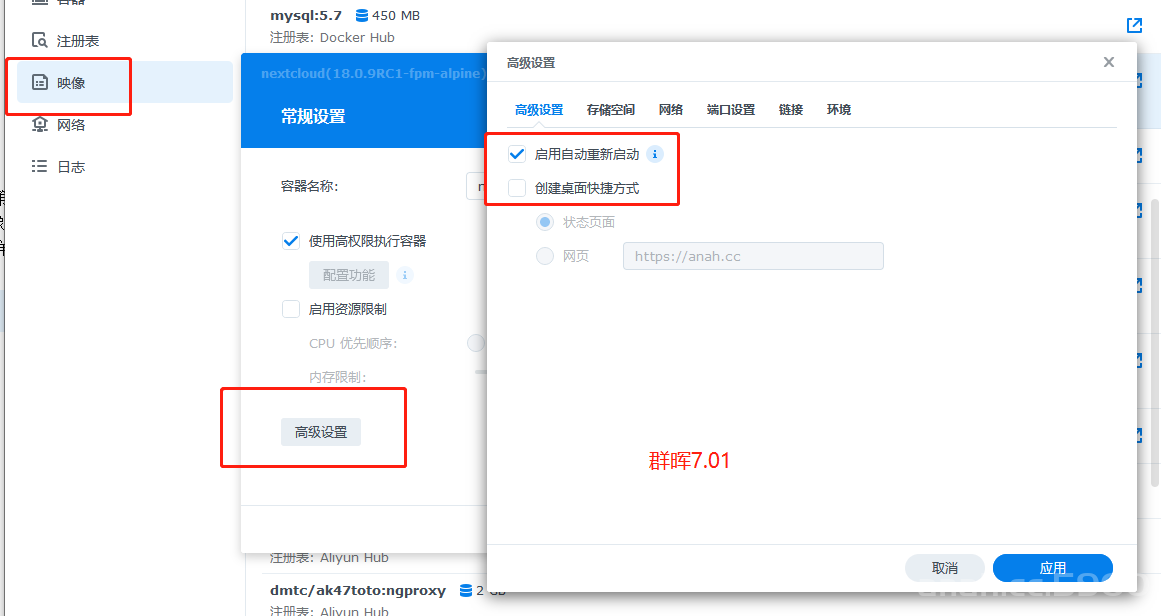Viewport: 1169px width, 616px height.
Task: Click the log list icon beside 日志
Action: [x=40, y=166]
